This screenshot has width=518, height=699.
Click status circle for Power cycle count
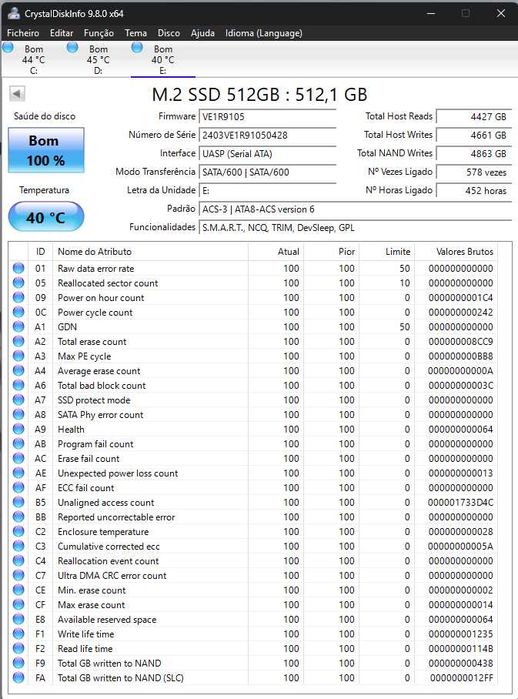(18, 312)
